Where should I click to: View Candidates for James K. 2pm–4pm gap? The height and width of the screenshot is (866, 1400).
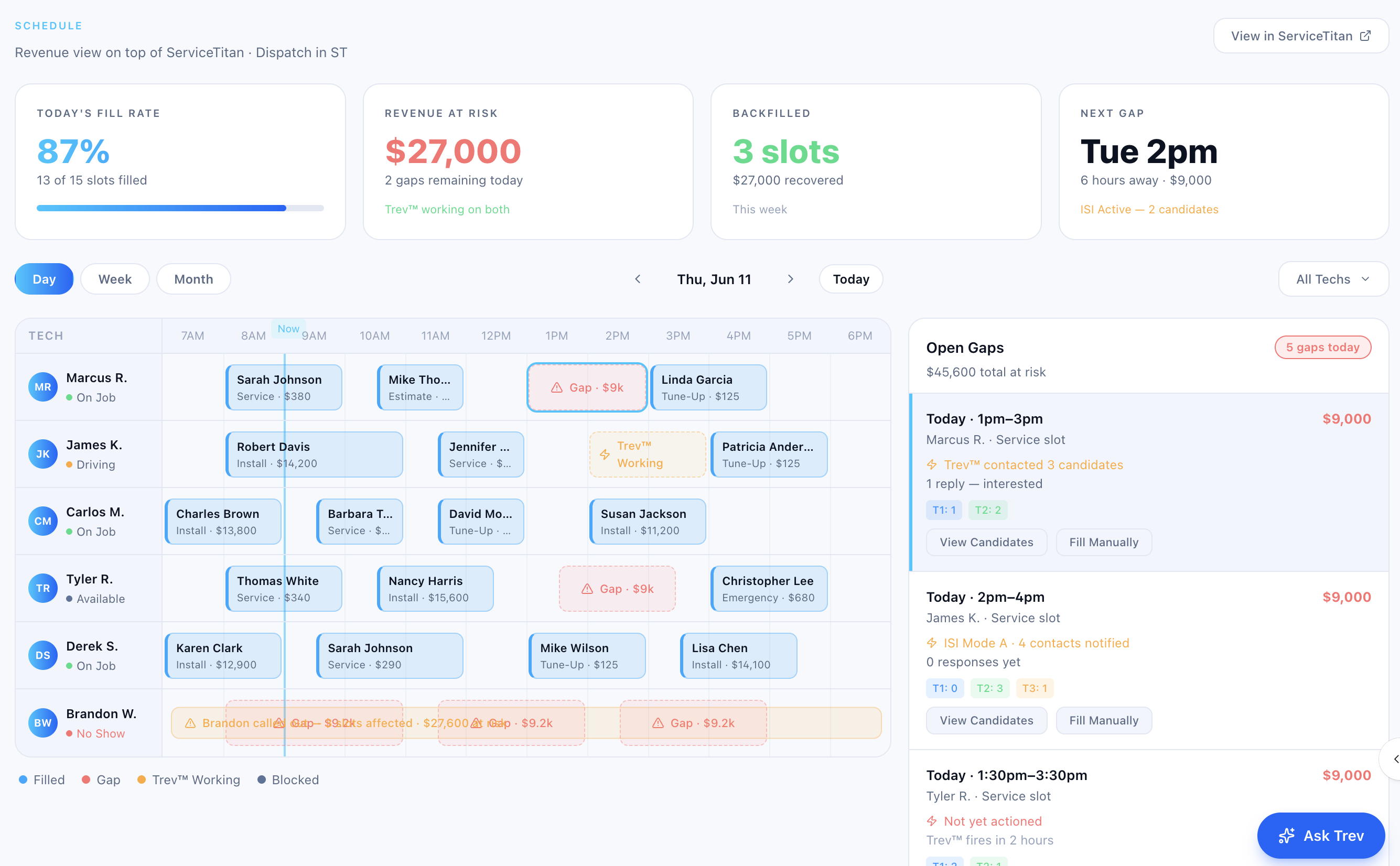click(x=986, y=720)
